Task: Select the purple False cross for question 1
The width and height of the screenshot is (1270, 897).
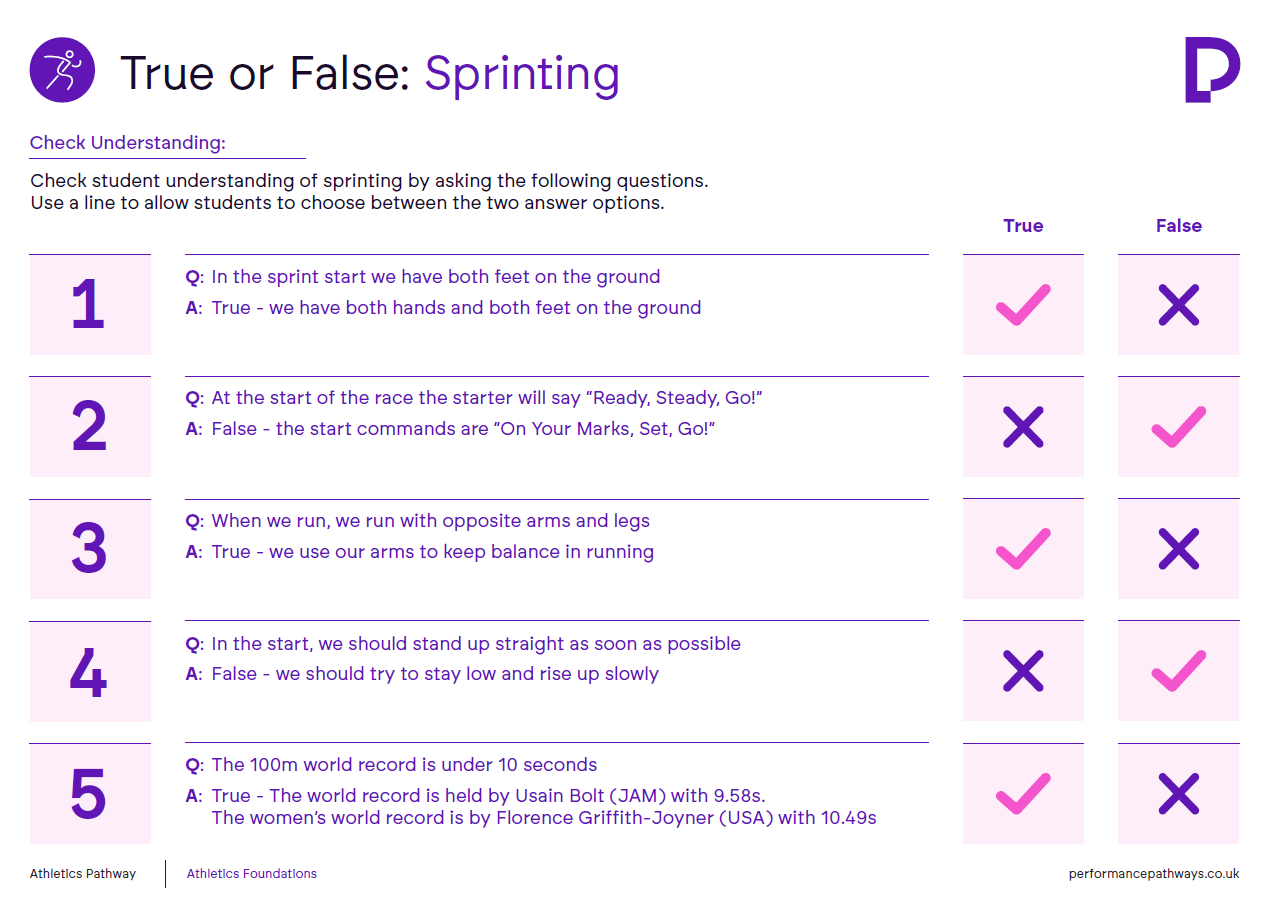Action: click(x=1179, y=305)
